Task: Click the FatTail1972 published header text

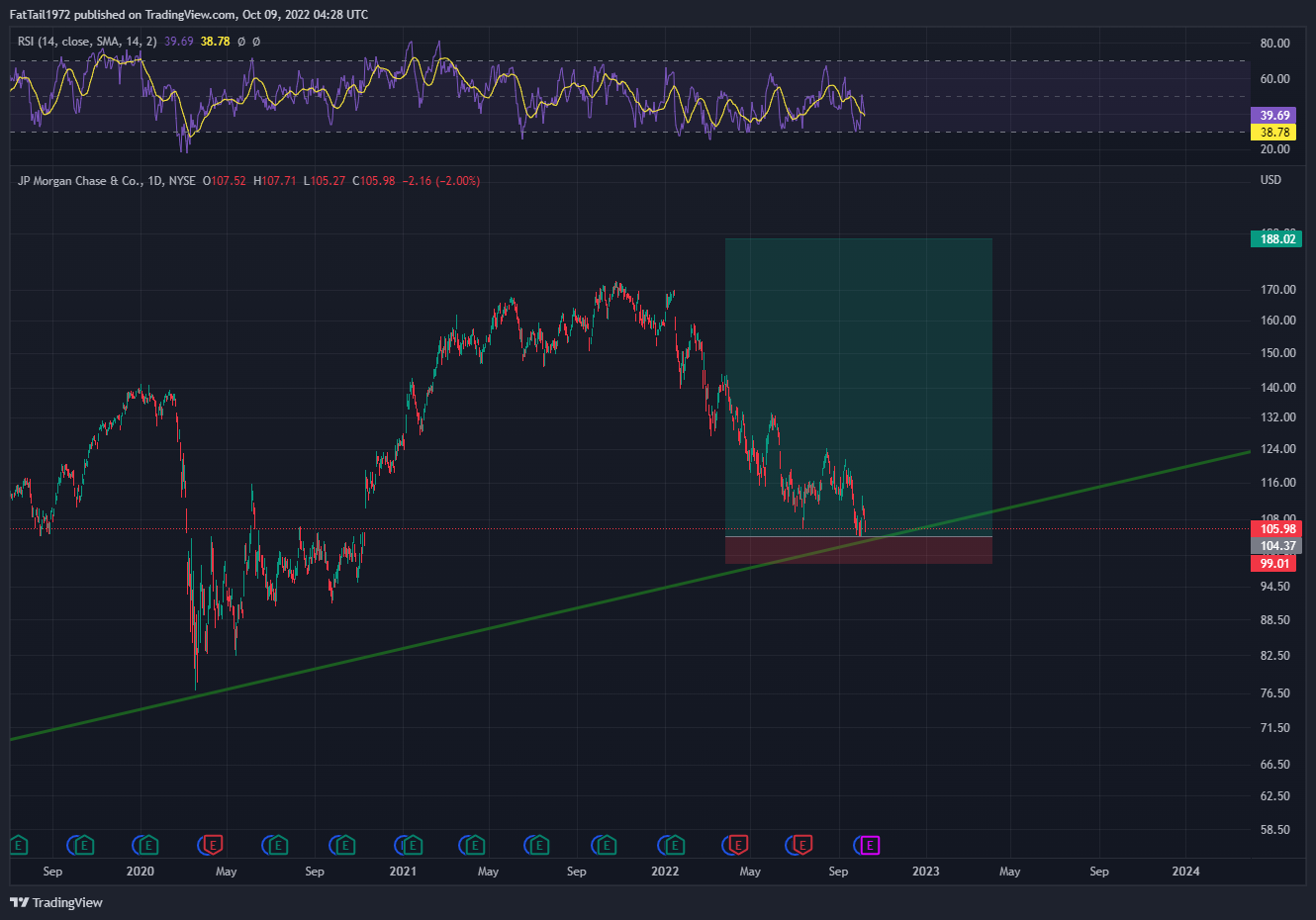Action: tap(189, 15)
